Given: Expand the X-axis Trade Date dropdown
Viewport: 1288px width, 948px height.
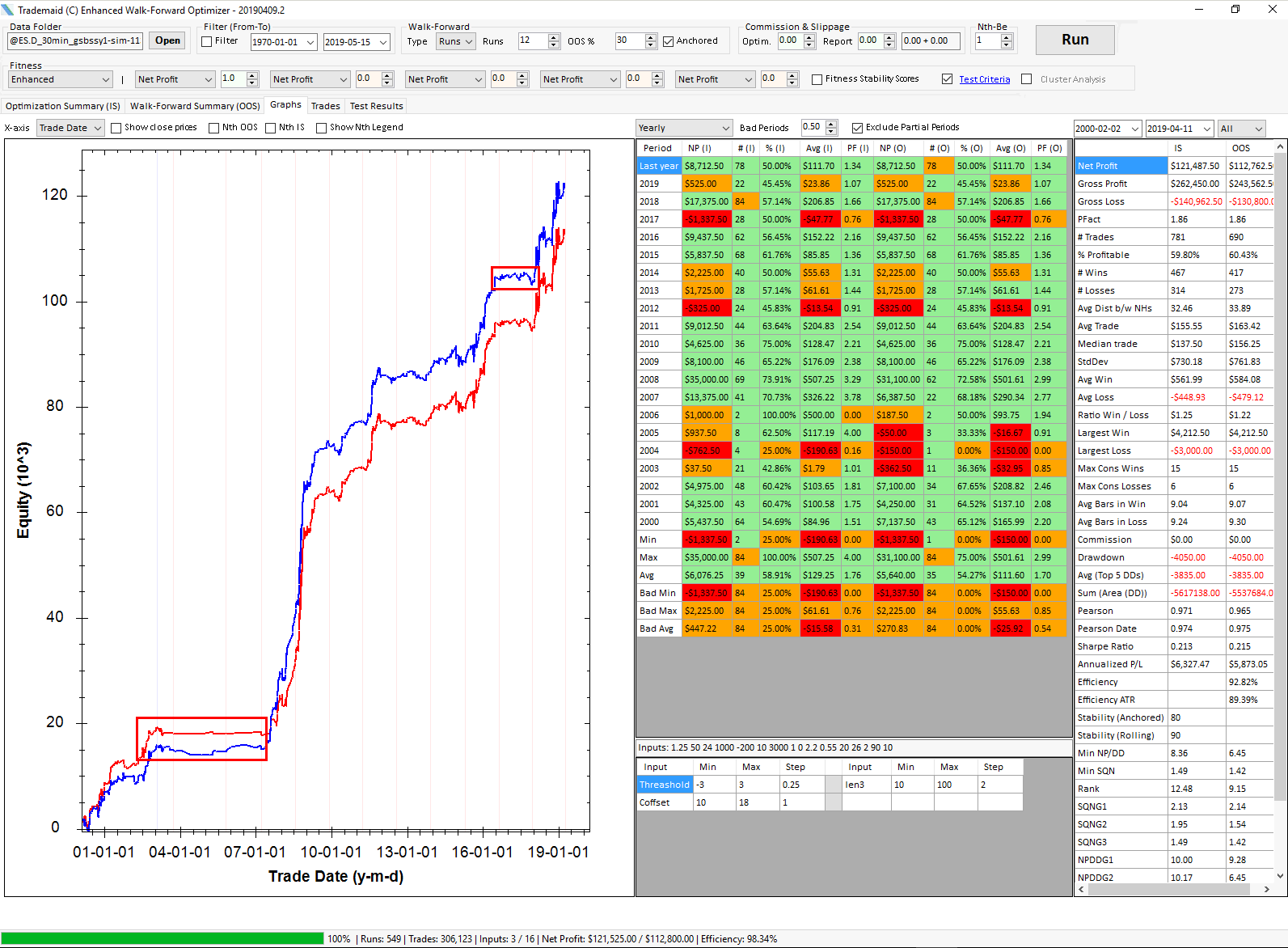Looking at the screenshot, I should (x=70, y=128).
